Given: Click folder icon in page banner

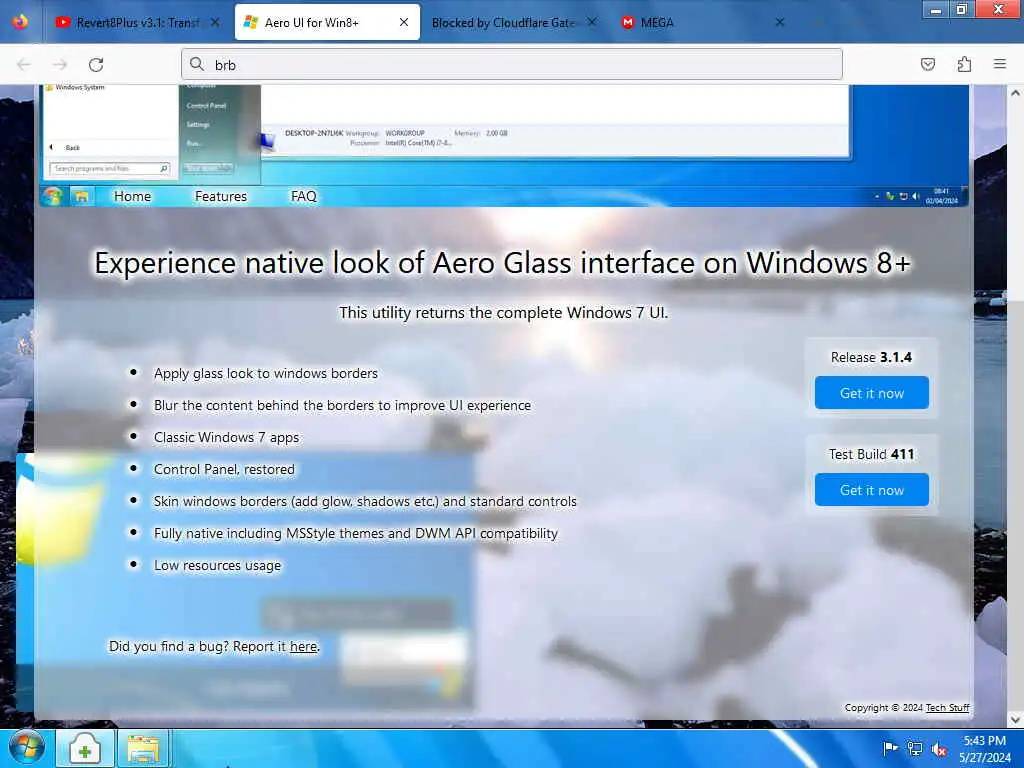Looking at the screenshot, I should click(x=82, y=197).
